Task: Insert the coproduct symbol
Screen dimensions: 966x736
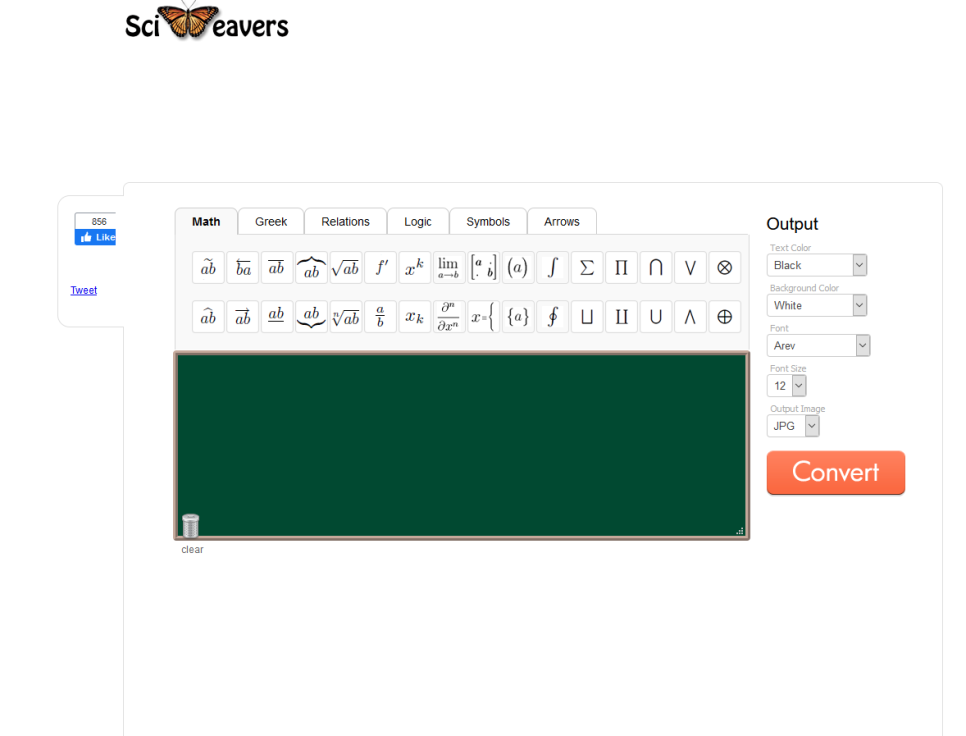Action: point(621,317)
